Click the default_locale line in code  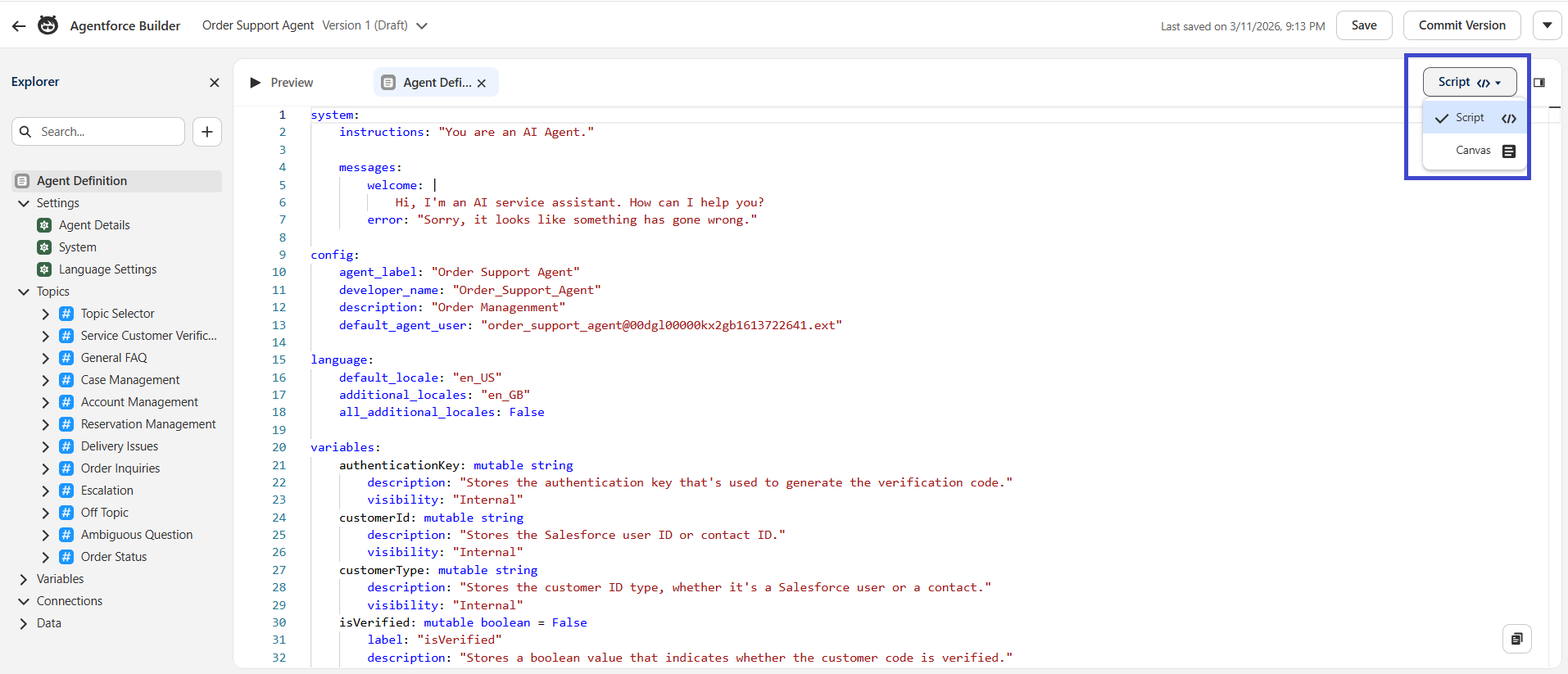tap(420, 378)
